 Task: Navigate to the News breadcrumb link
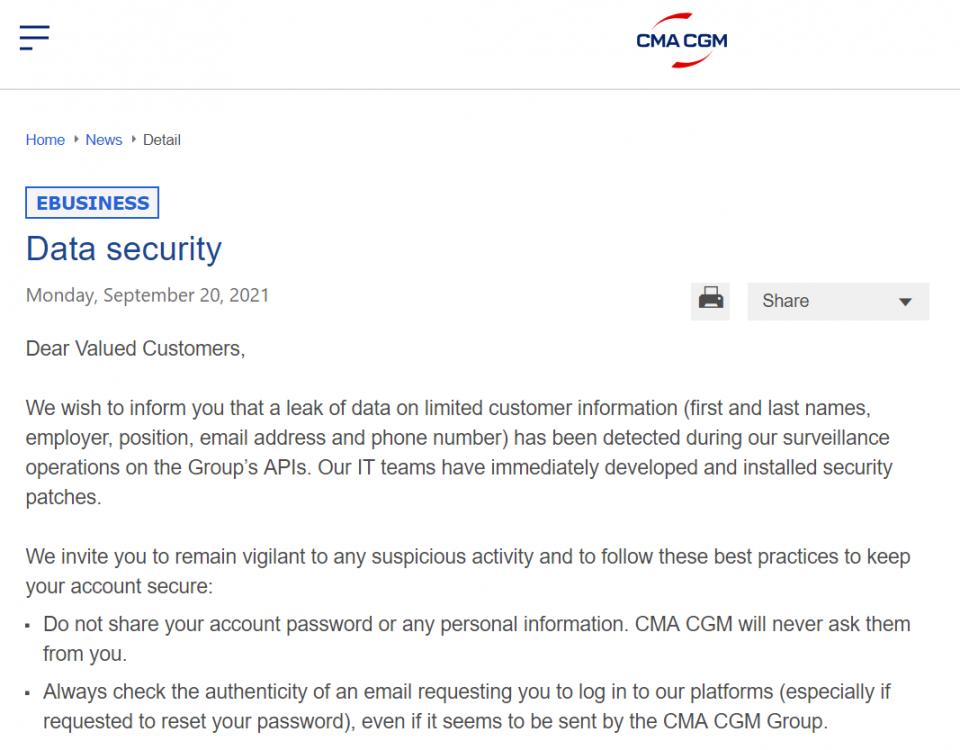(104, 140)
